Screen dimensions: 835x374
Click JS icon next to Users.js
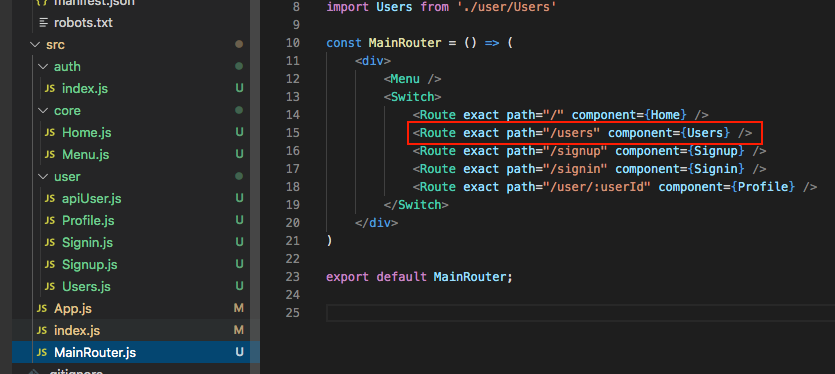pyautogui.click(x=50, y=287)
